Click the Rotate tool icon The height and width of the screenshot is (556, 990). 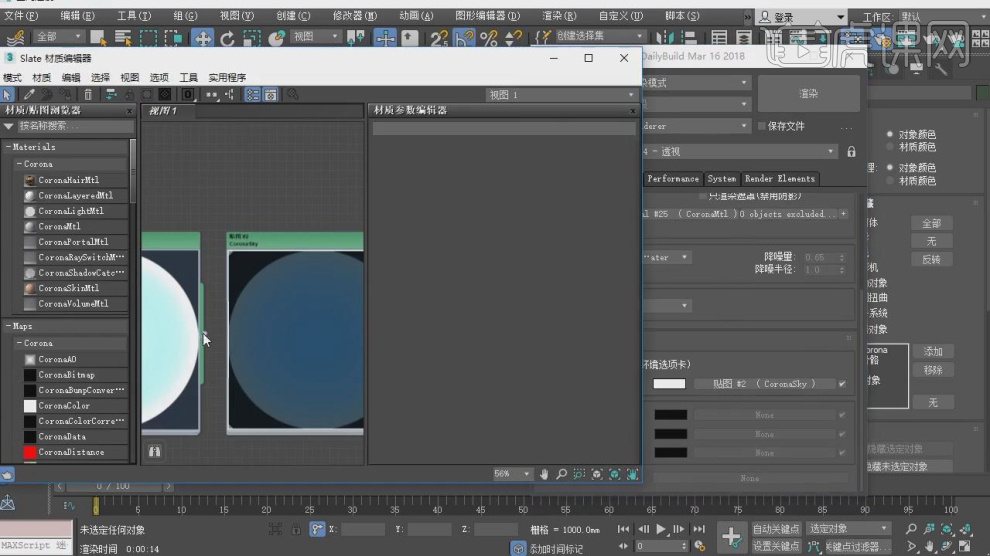(x=227, y=37)
